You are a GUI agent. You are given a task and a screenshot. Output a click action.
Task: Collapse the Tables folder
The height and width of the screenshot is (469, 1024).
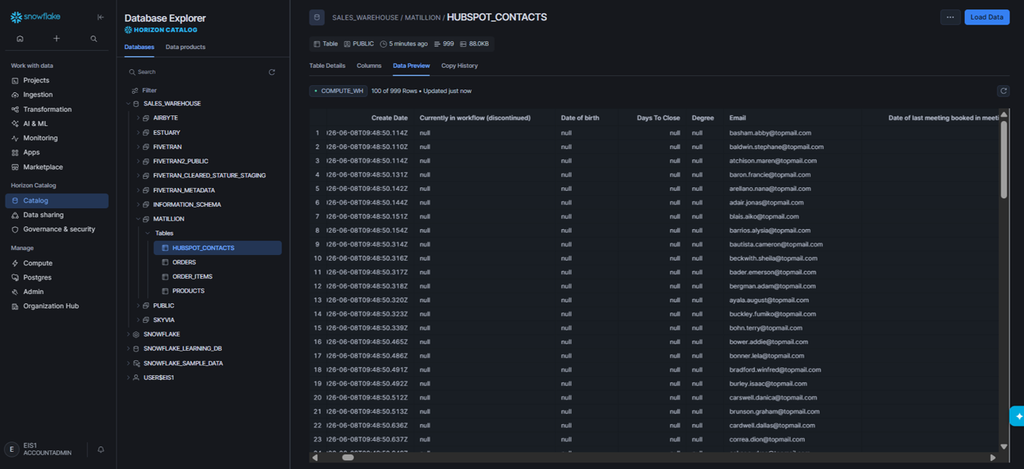(x=148, y=233)
